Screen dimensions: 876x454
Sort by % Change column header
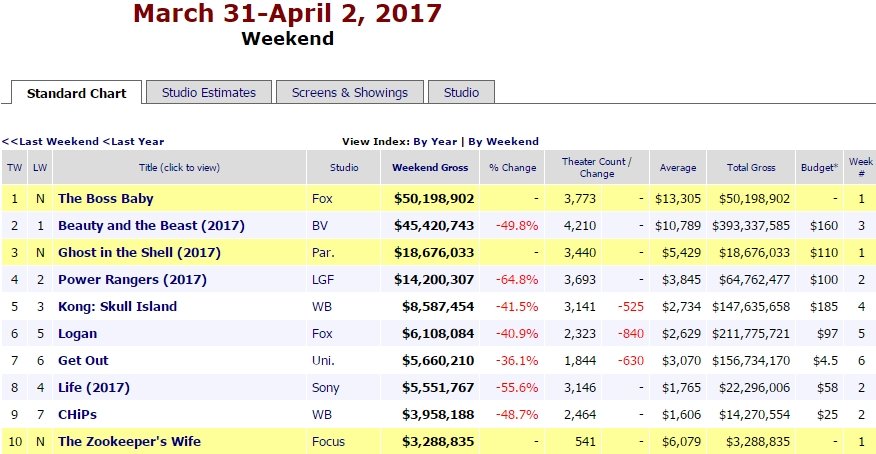point(512,168)
